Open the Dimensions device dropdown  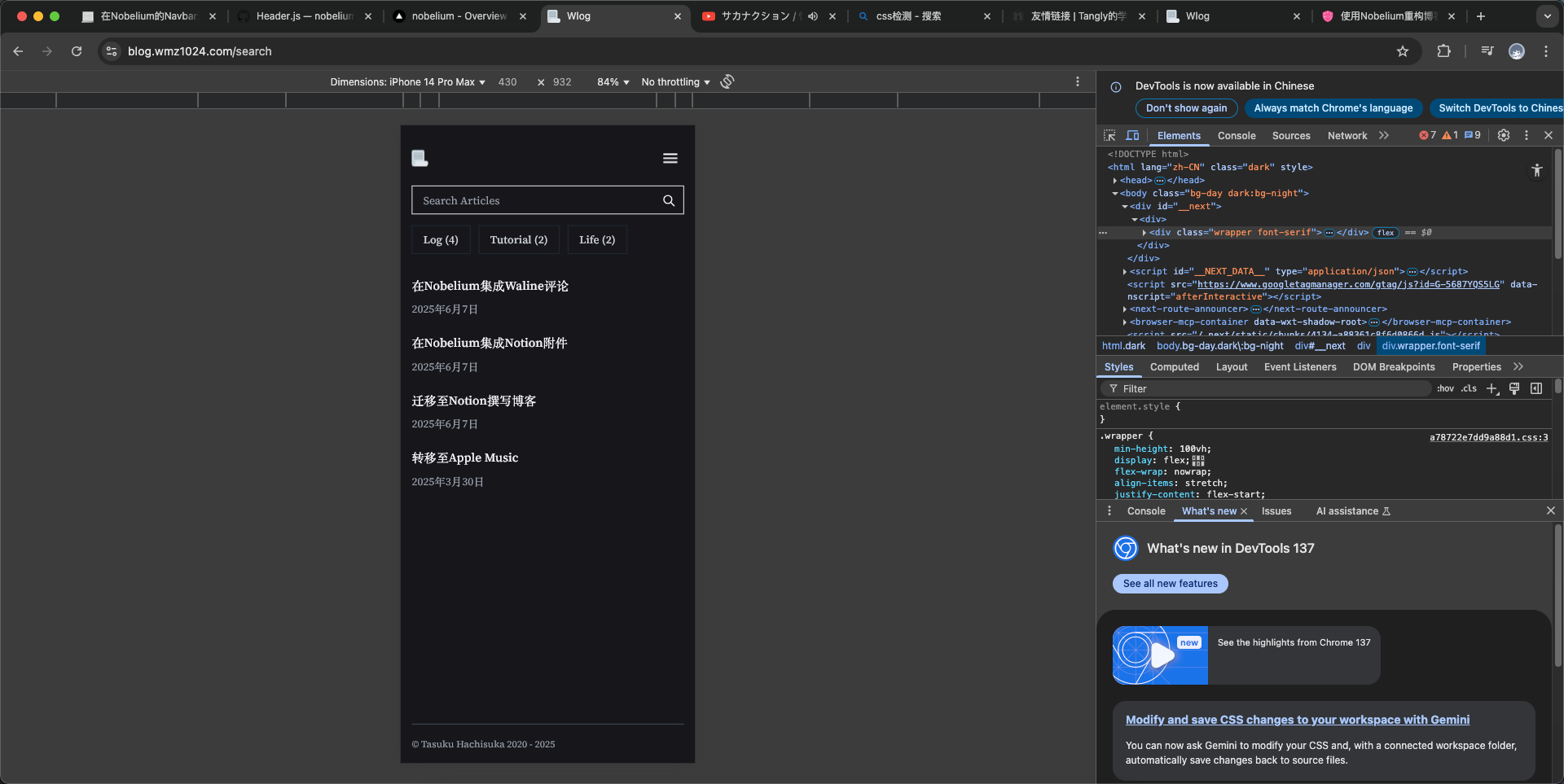point(407,82)
